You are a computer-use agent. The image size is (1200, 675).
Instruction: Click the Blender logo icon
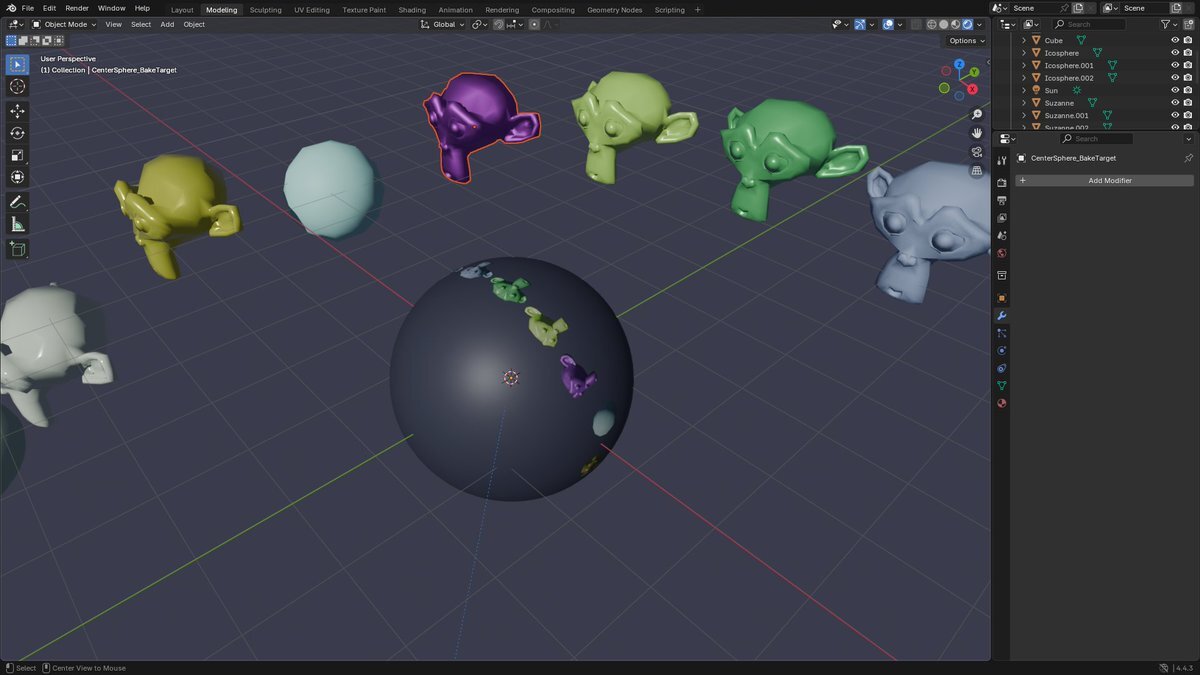coord(11,8)
